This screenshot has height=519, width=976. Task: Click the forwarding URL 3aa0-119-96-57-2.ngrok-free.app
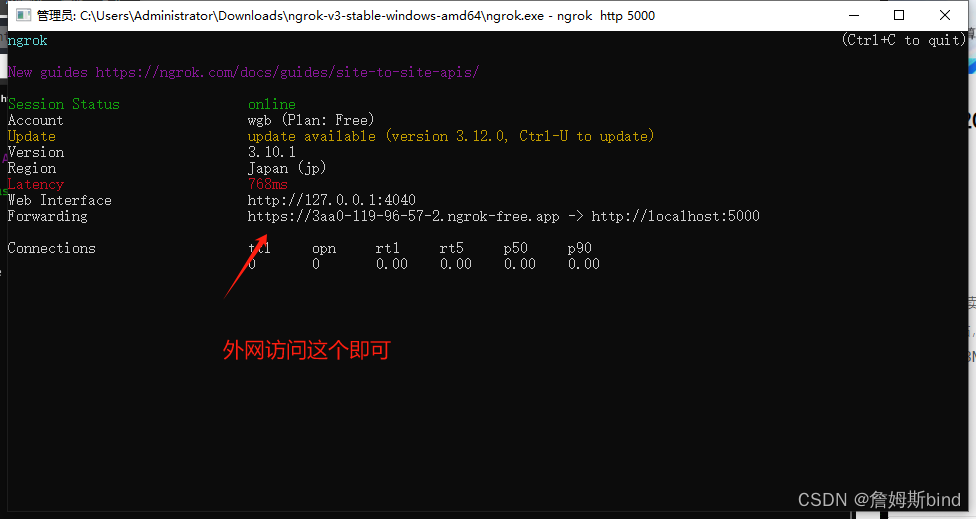403,216
